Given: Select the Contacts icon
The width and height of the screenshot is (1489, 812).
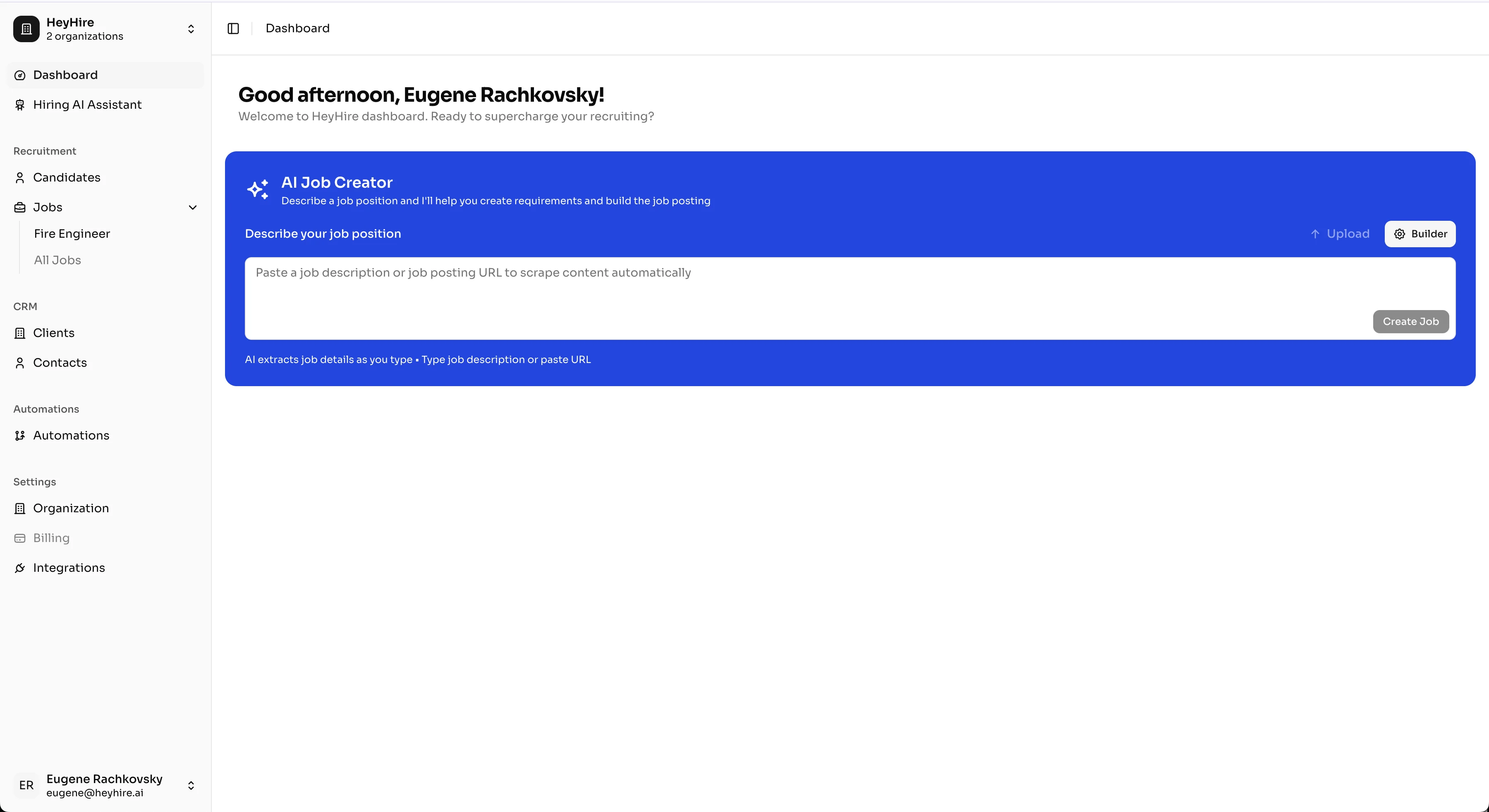Looking at the screenshot, I should (x=20, y=362).
